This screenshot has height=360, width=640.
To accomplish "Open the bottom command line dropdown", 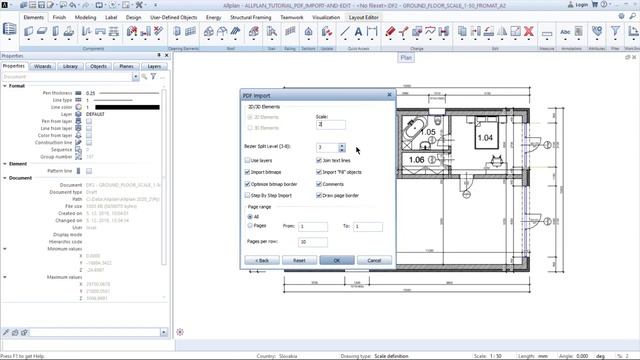I will [164, 332].
